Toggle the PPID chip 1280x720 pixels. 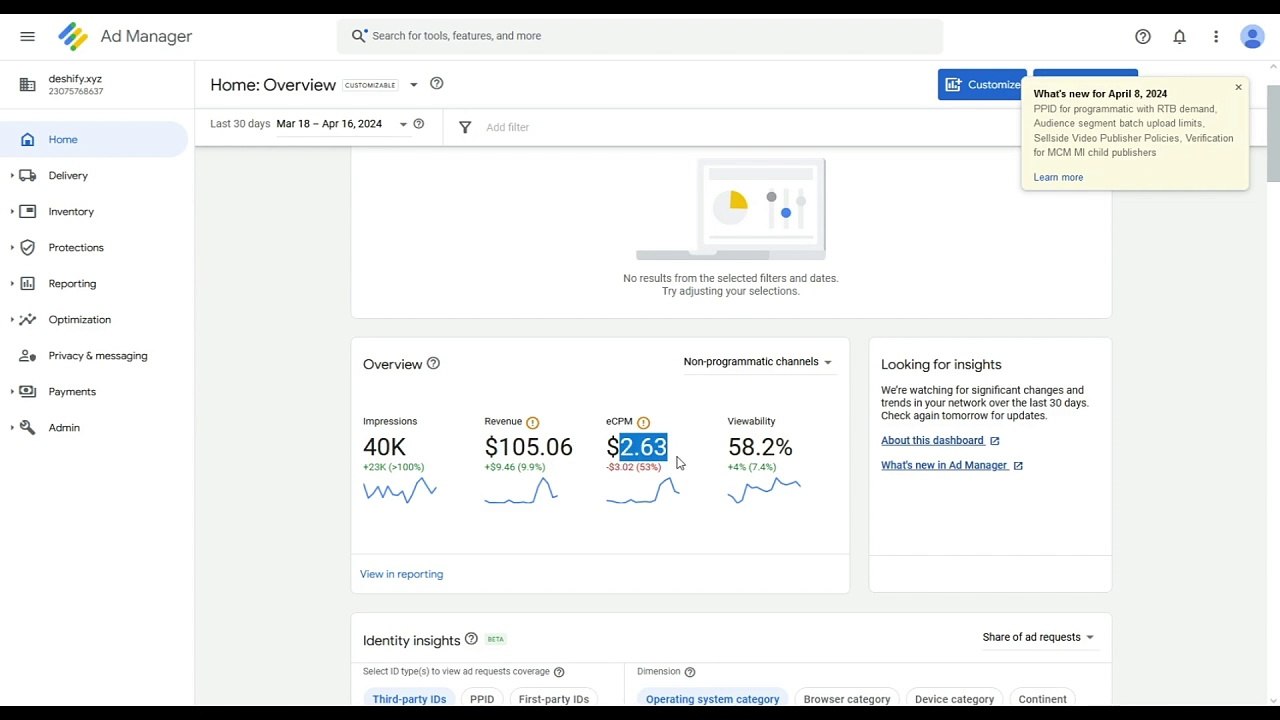[482, 699]
